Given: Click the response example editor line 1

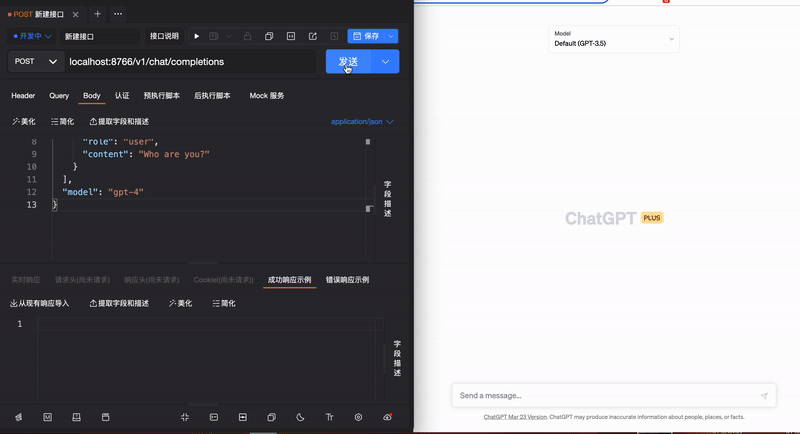Looking at the screenshot, I should [x=209, y=324].
